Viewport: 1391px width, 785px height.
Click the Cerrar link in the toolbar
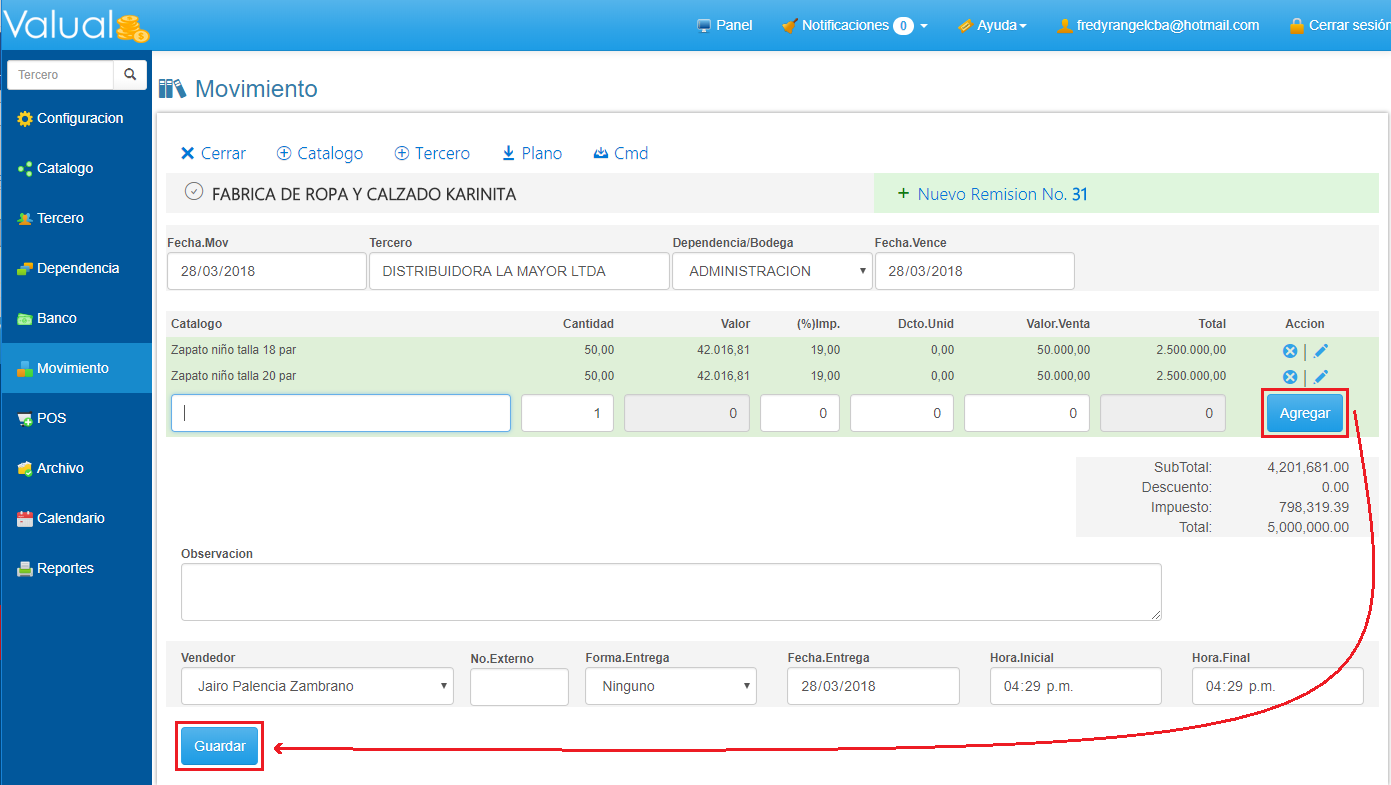point(213,153)
